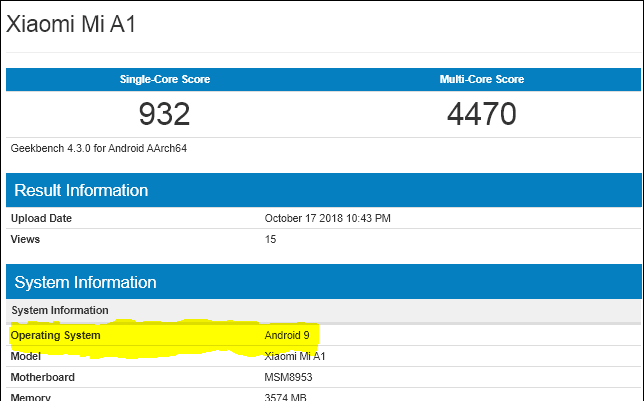This screenshot has width=644, height=401.
Task: Select the Android 9 value
Action: click(x=287, y=335)
